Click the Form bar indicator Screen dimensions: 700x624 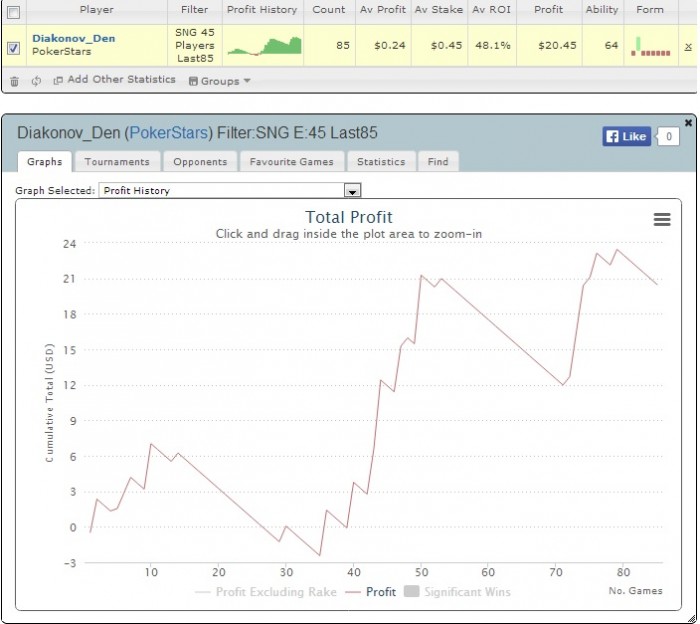pyautogui.click(x=650, y=46)
